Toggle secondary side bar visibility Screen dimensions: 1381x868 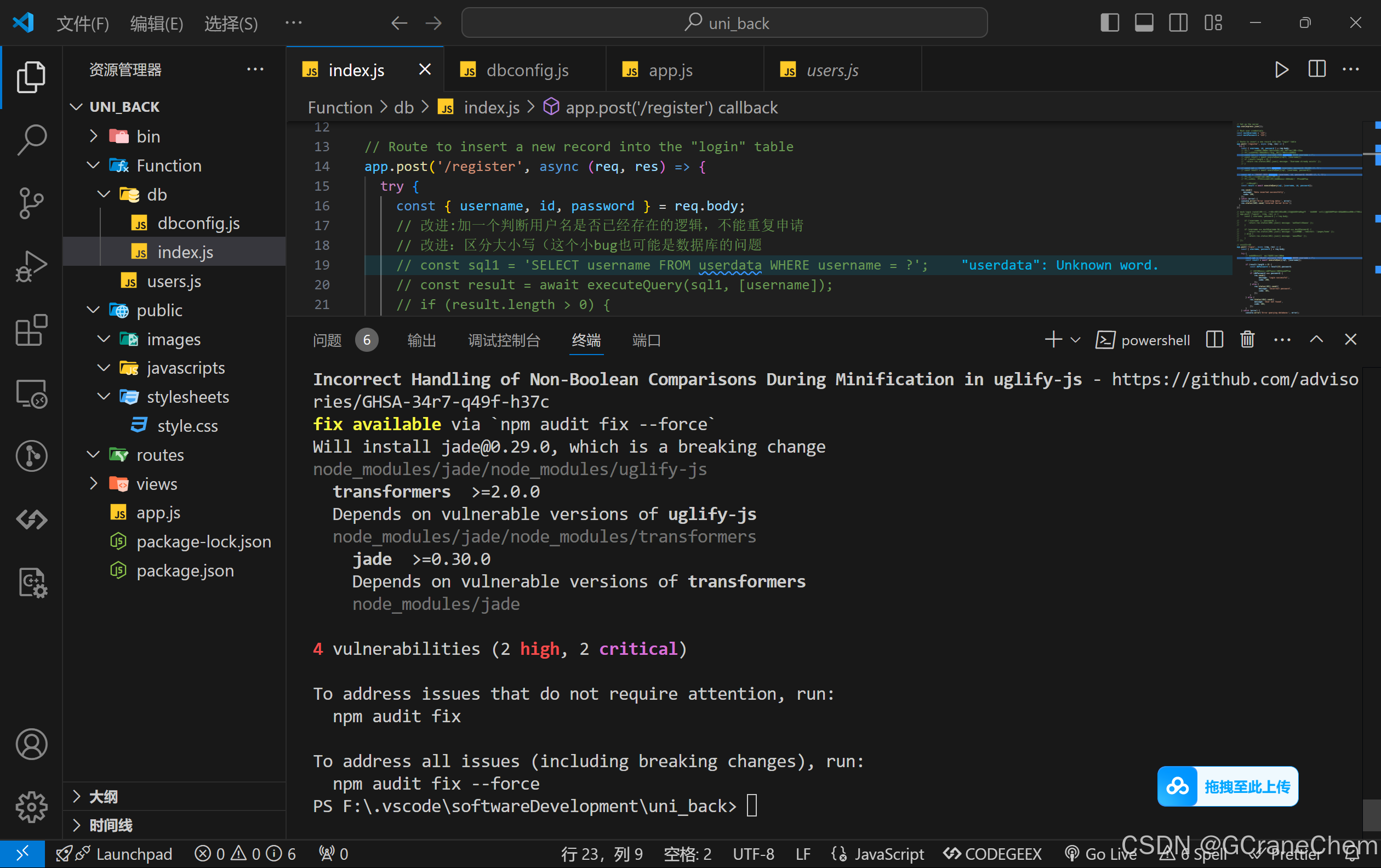1179,23
